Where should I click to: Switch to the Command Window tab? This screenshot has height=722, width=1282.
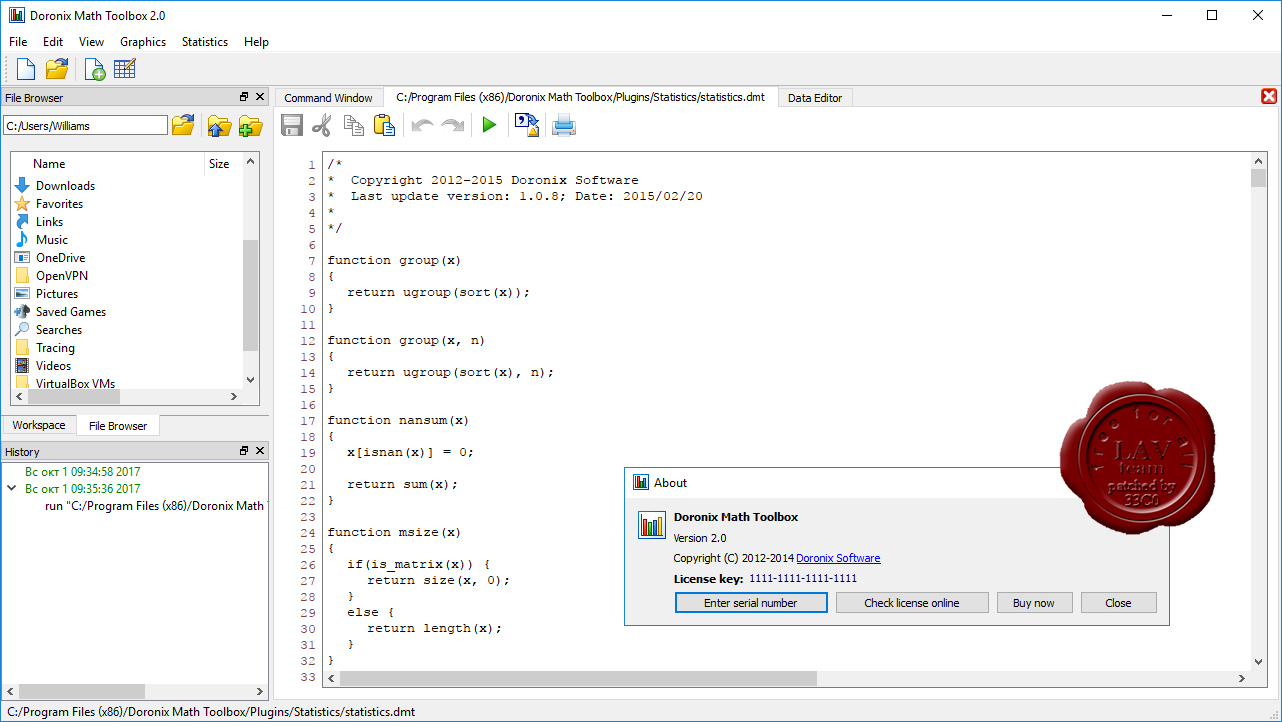point(328,98)
